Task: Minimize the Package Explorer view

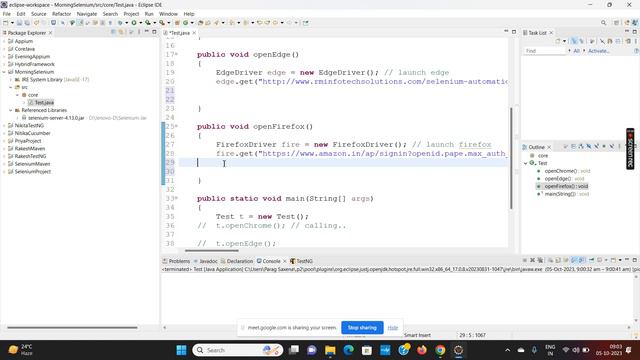Action: (x=147, y=32)
